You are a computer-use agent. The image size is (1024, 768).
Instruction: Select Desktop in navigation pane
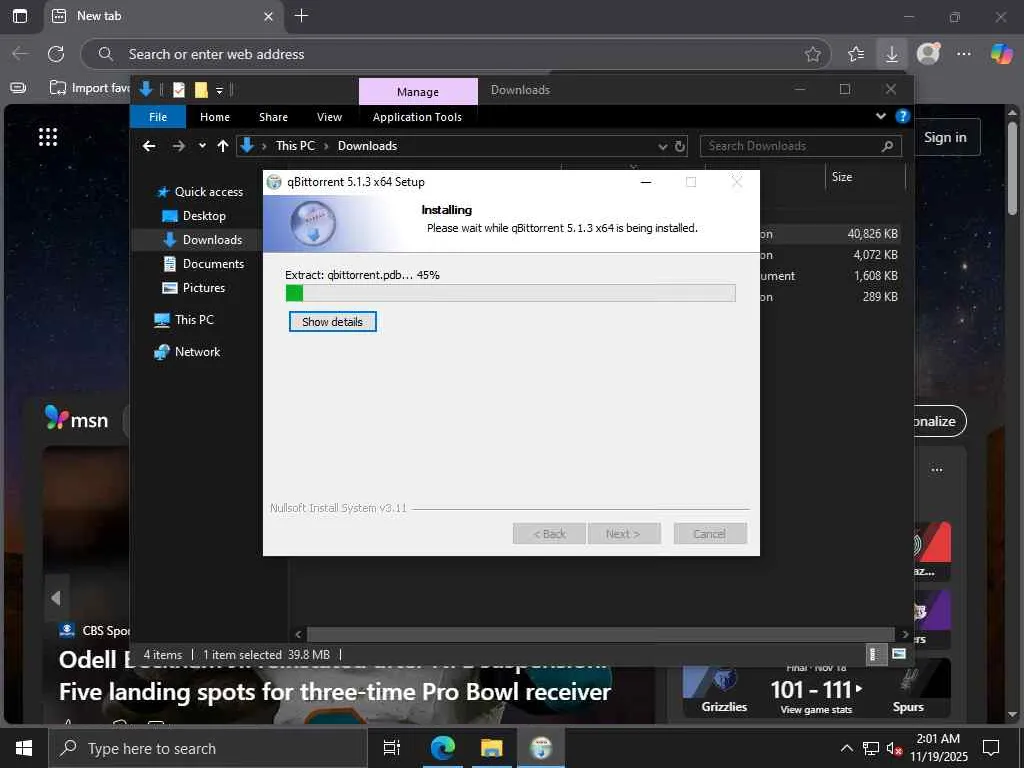pos(194,216)
